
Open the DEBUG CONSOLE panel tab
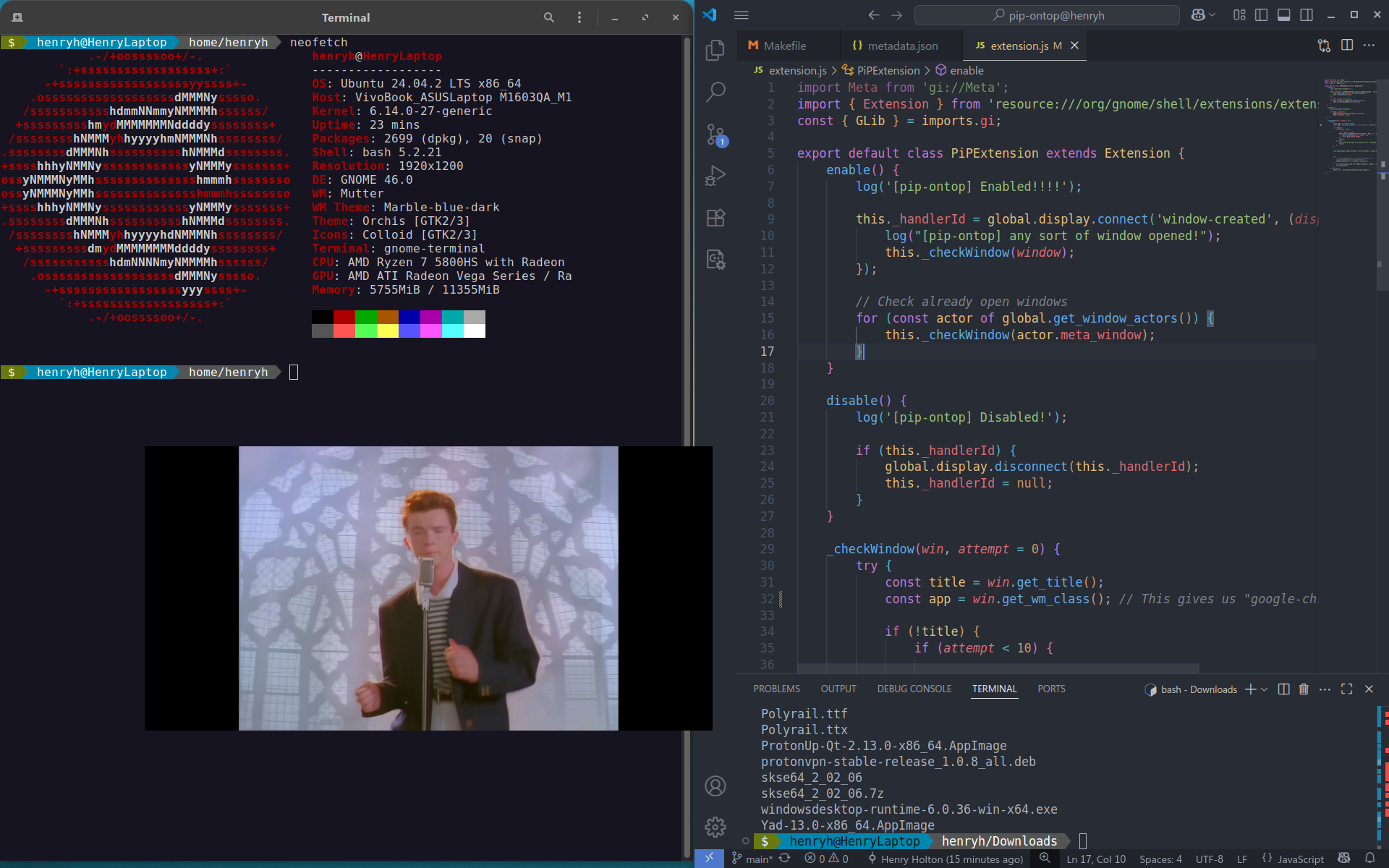point(914,689)
